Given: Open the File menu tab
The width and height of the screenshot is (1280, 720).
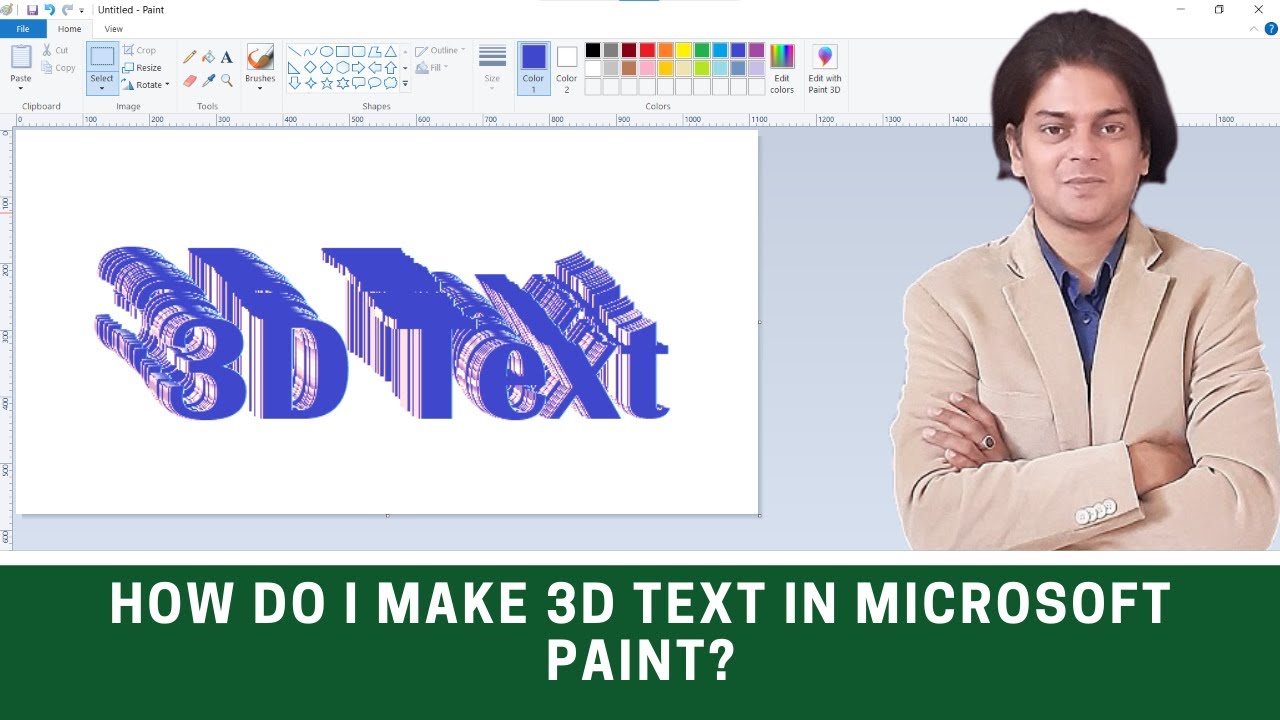Looking at the screenshot, I should click(22, 29).
